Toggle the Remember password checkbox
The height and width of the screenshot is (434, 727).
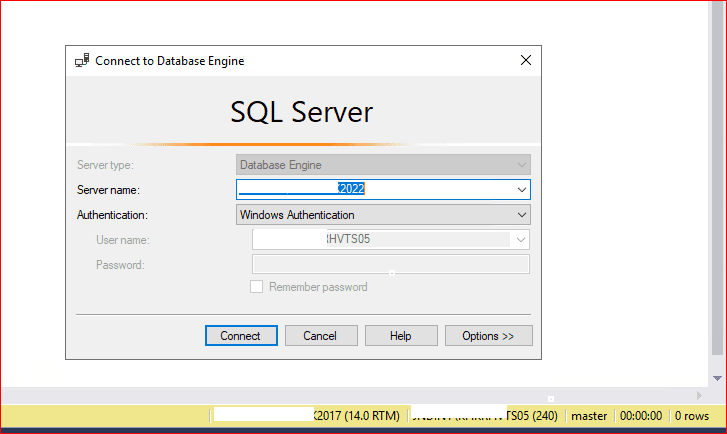click(257, 287)
